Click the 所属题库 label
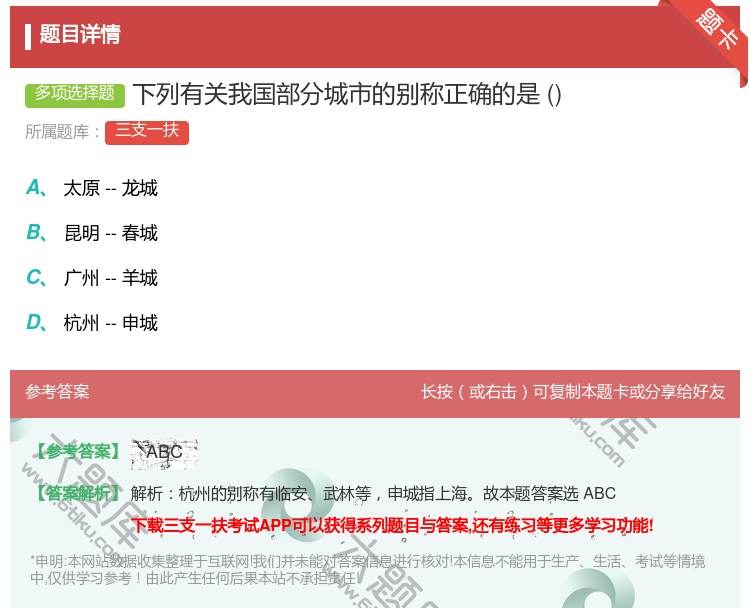This screenshot has width=750, height=608. (62, 132)
